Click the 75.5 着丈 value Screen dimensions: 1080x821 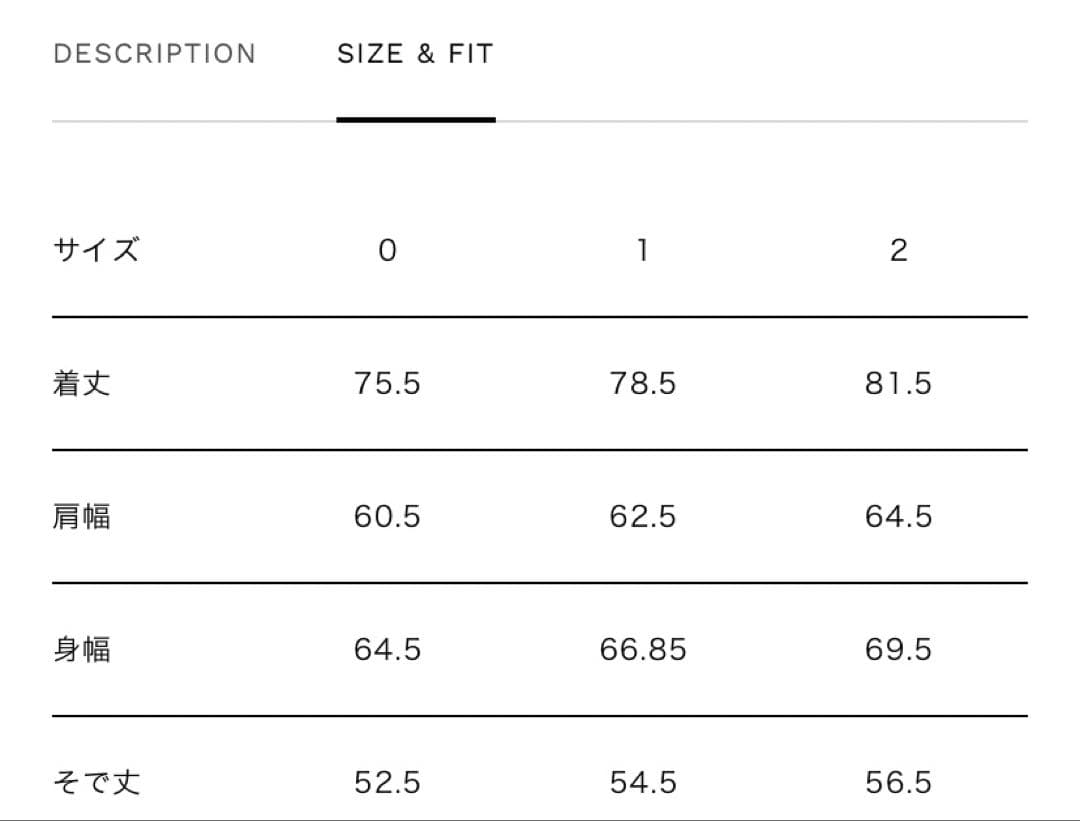387,384
